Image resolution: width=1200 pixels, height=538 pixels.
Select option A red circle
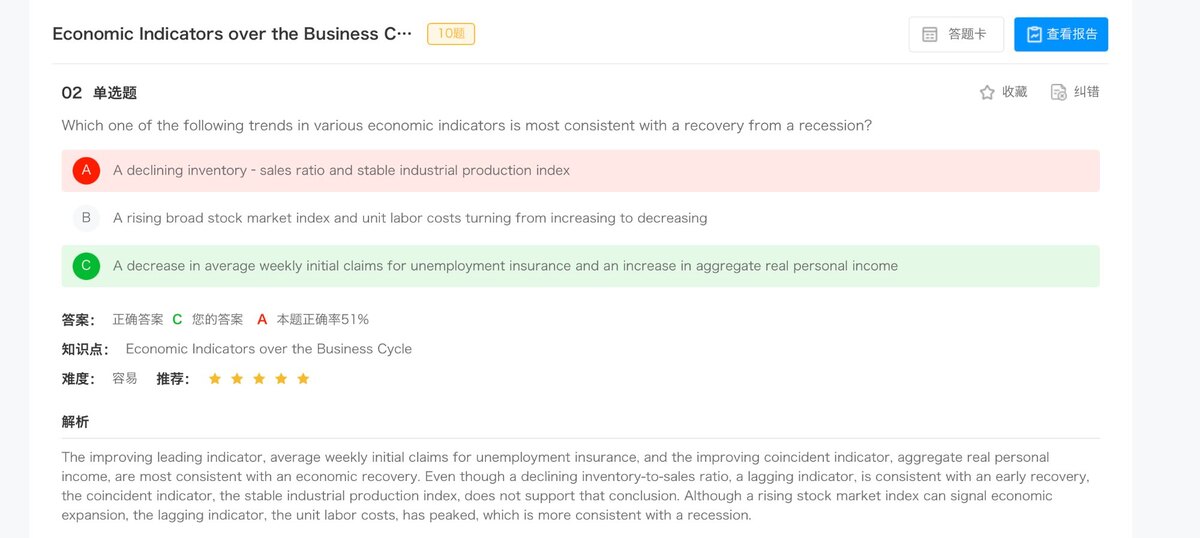click(86, 171)
